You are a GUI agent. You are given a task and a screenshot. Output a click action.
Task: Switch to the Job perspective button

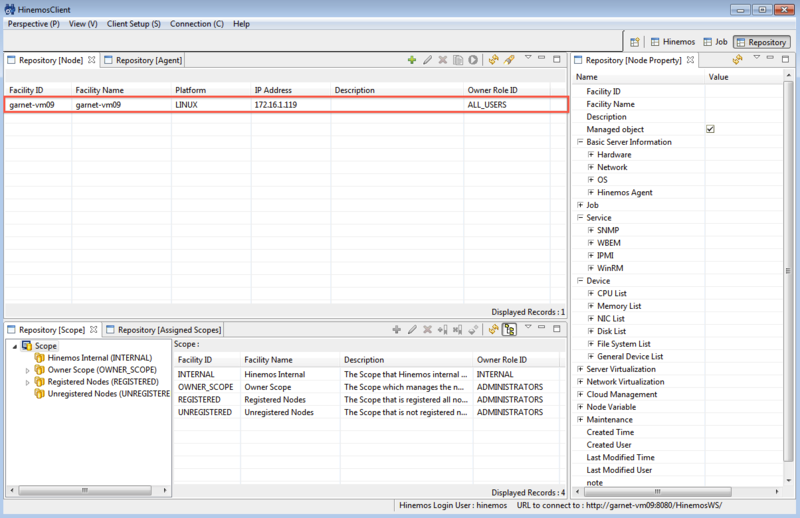(x=715, y=42)
